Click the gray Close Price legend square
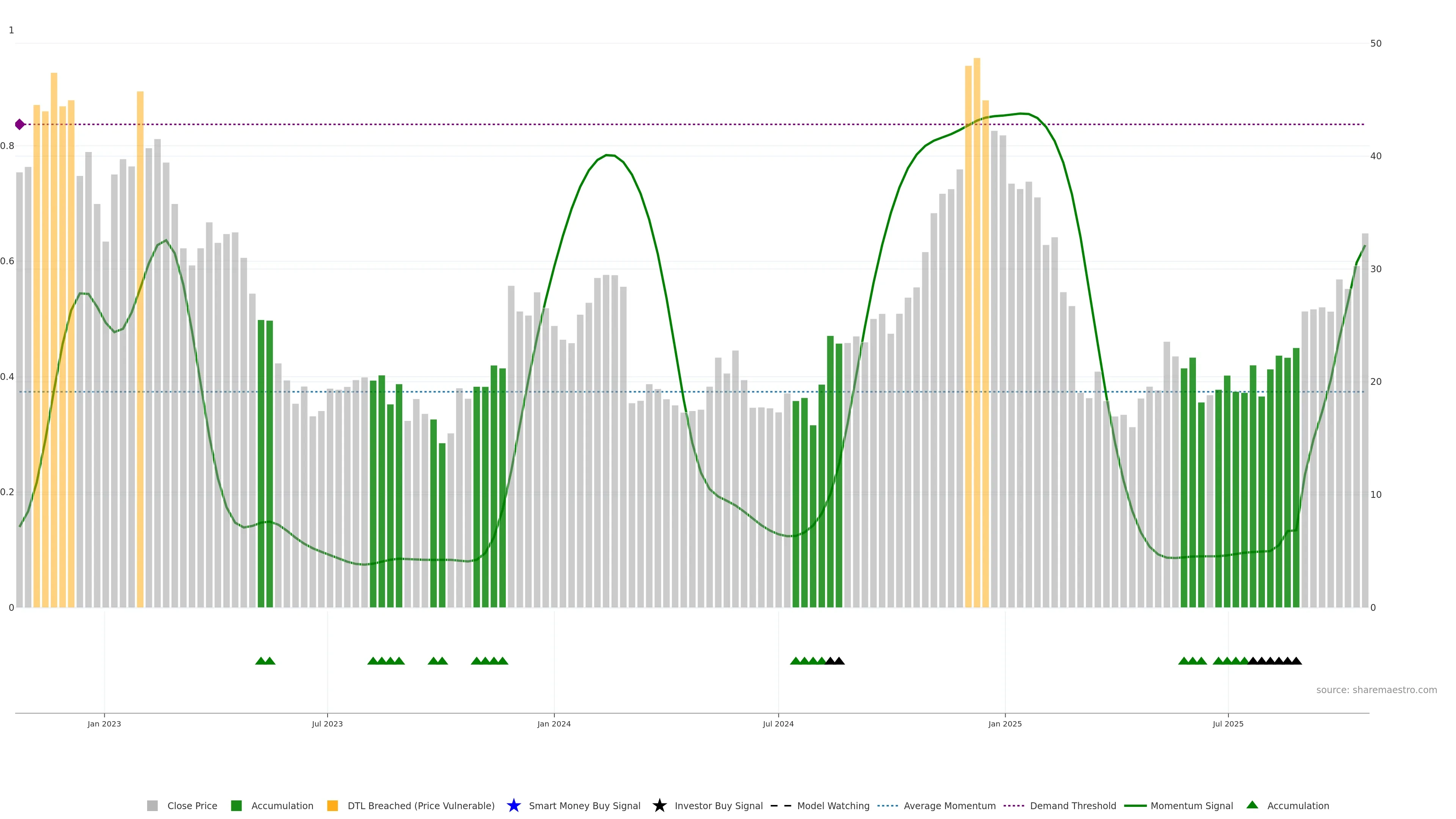The image size is (1456, 819). click(152, 805)
